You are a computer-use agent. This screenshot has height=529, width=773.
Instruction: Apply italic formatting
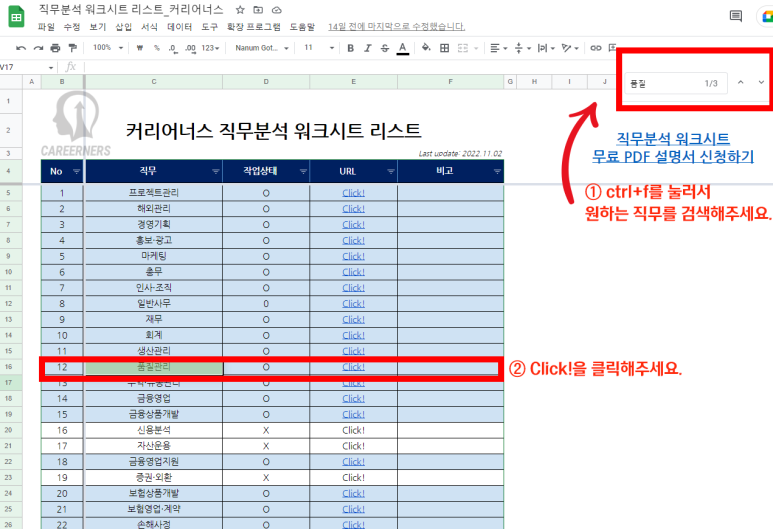click(368, 48)
